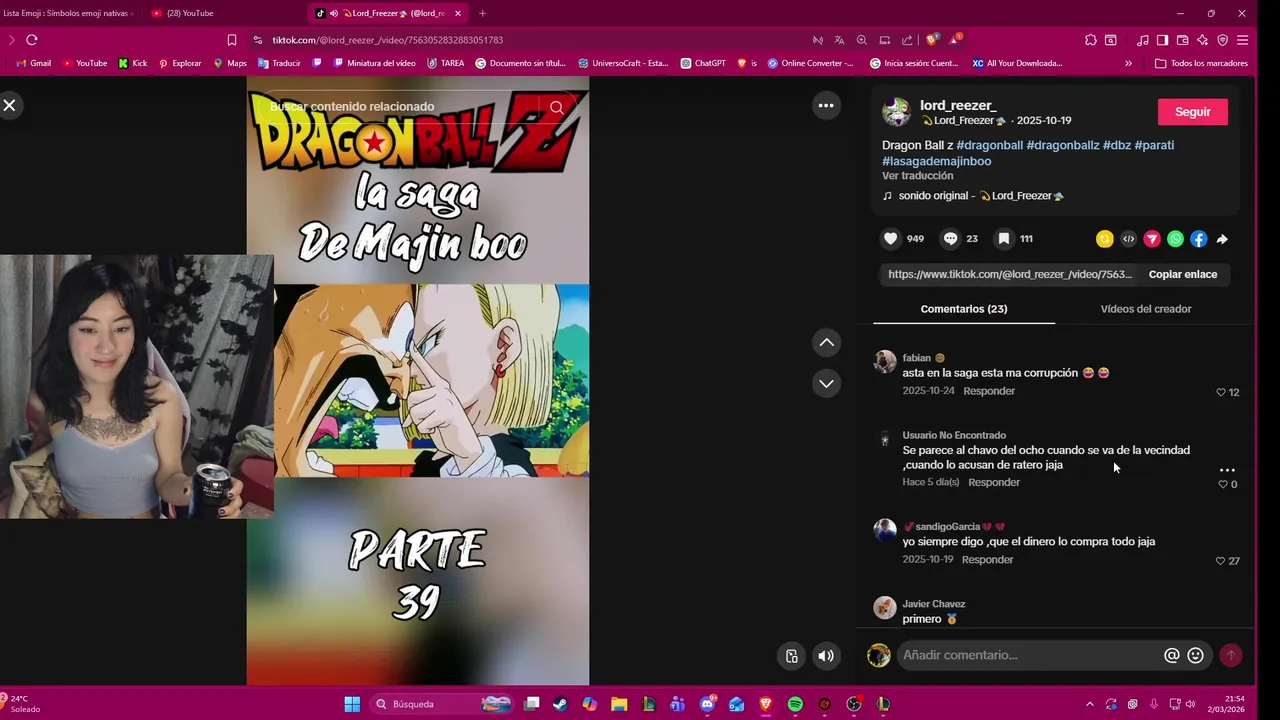This screenshot has width=1280, height=720.
Task: Click the Añadir comentario input field
Action: 1030,655
